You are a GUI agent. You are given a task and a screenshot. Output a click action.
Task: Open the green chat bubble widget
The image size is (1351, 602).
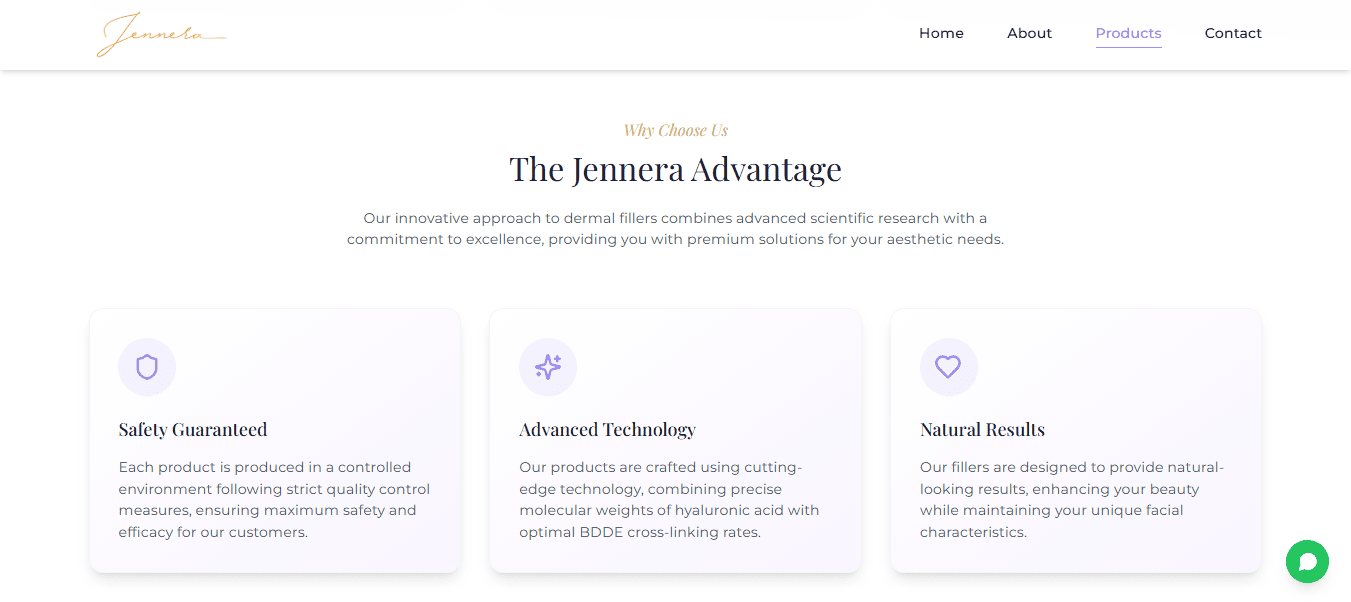1307,561
